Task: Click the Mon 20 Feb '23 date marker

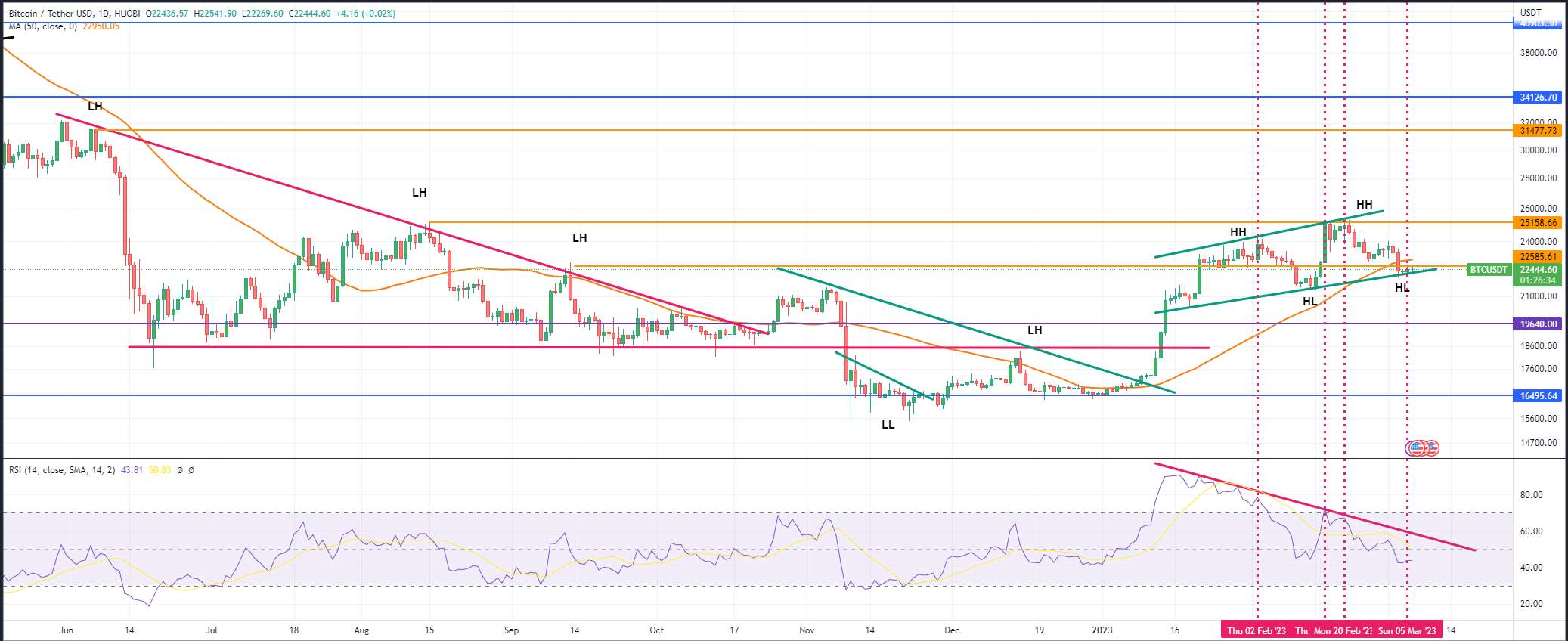Action: tap(1342, 630)
